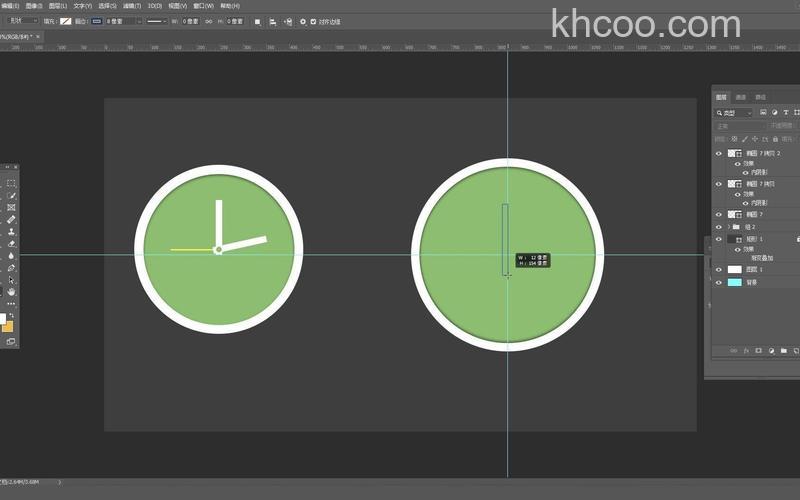Viewport: 800px width, 500px height.
Task: Hide the 椭圆 7 拷贝 2 layer
Action: pos(718,154)
